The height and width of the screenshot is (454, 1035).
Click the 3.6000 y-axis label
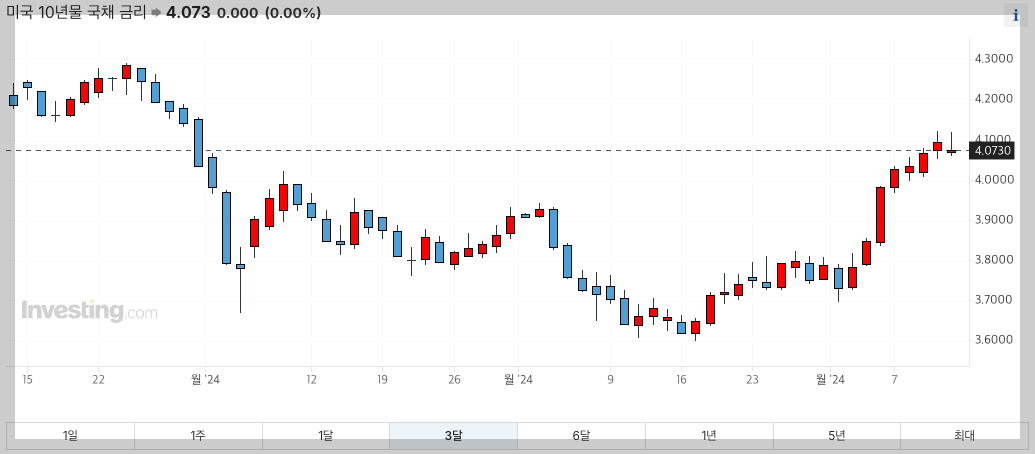pos(993,340)
